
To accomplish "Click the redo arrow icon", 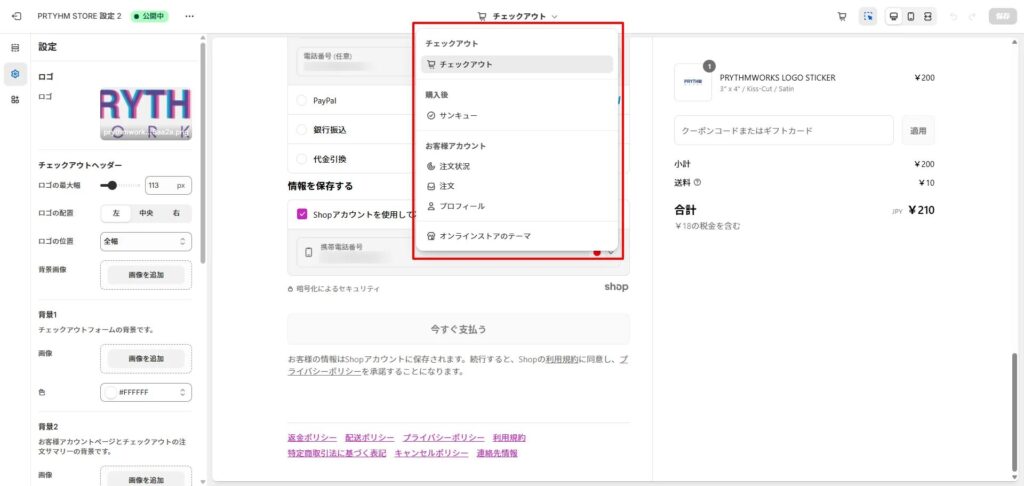I will (972, 16).
